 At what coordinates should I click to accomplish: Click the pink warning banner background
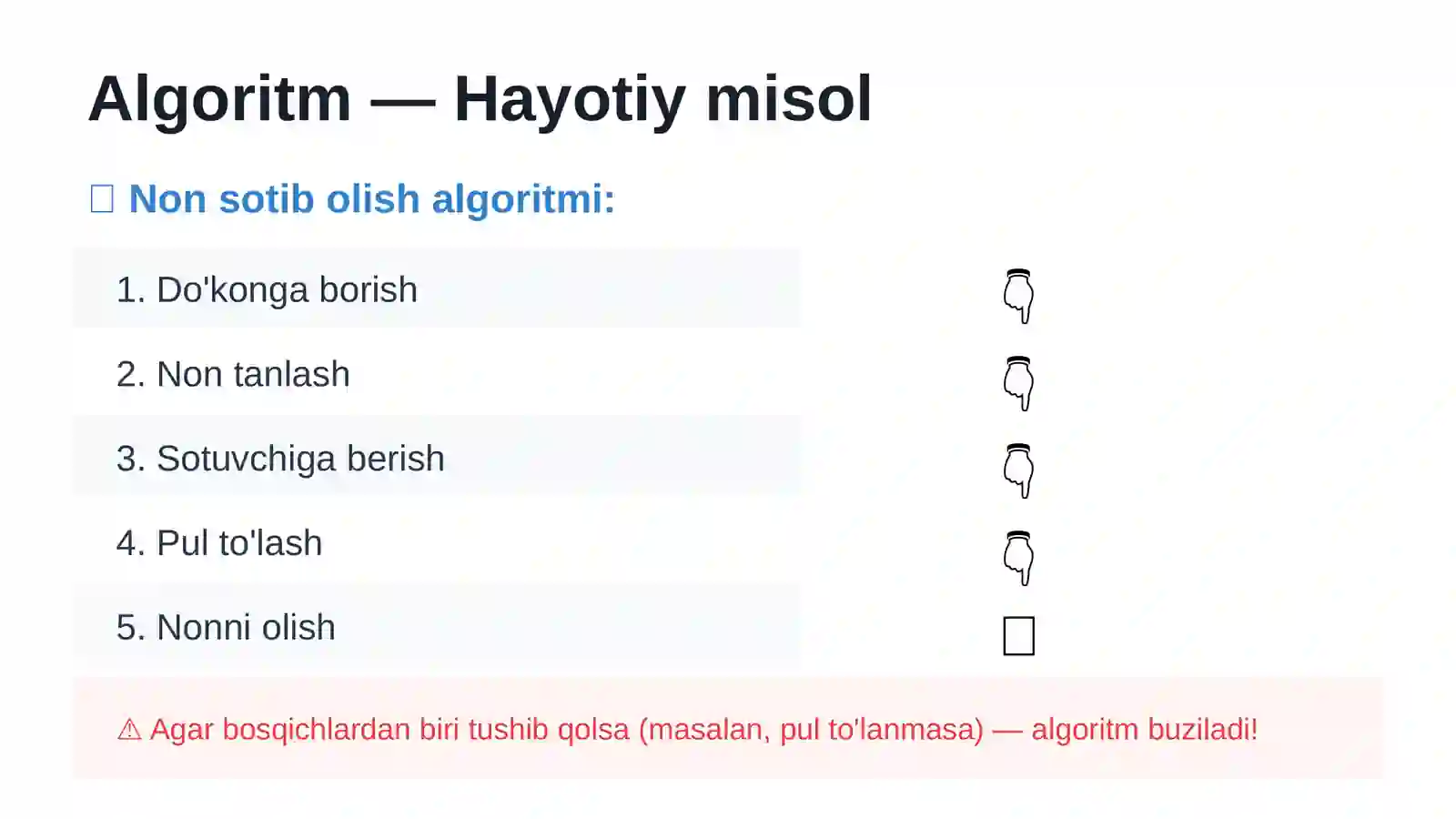[x=728, y=728]
